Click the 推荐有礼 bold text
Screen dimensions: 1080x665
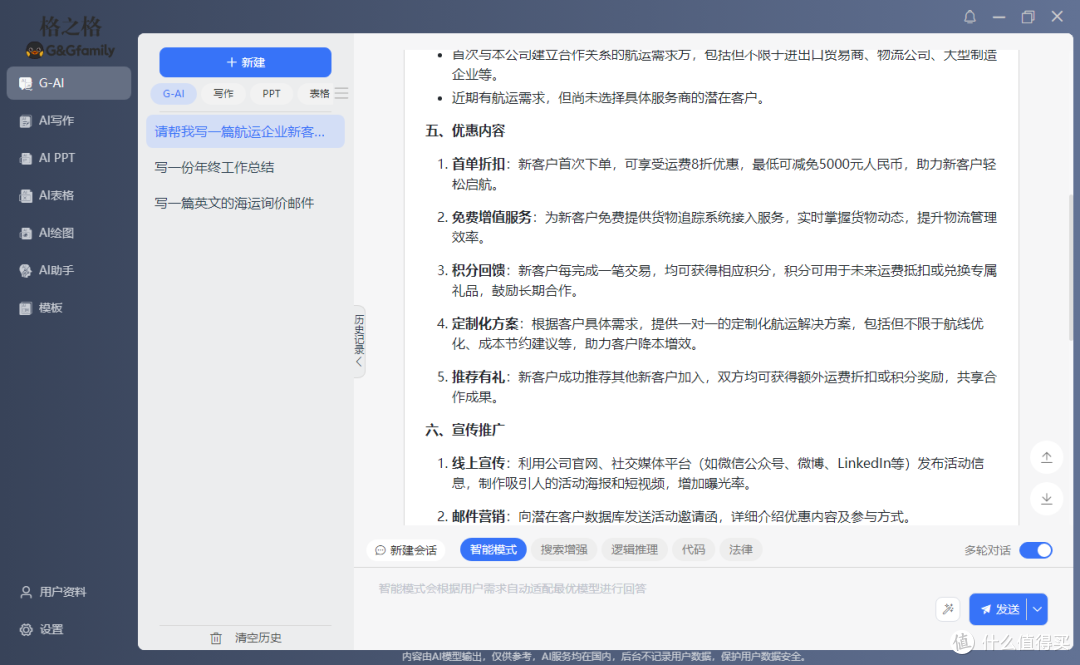click(478, 377)
